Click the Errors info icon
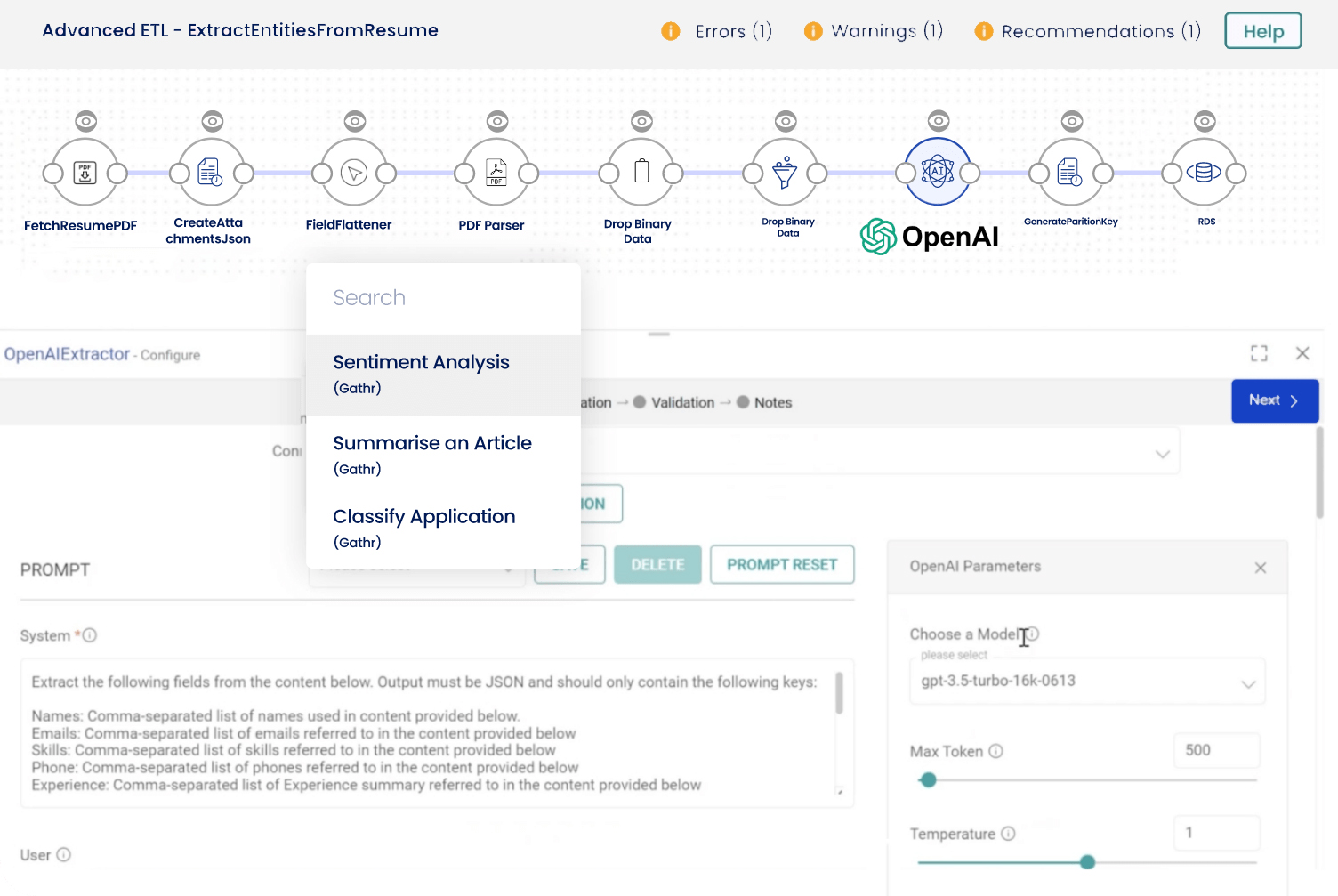 click(671, 31)
